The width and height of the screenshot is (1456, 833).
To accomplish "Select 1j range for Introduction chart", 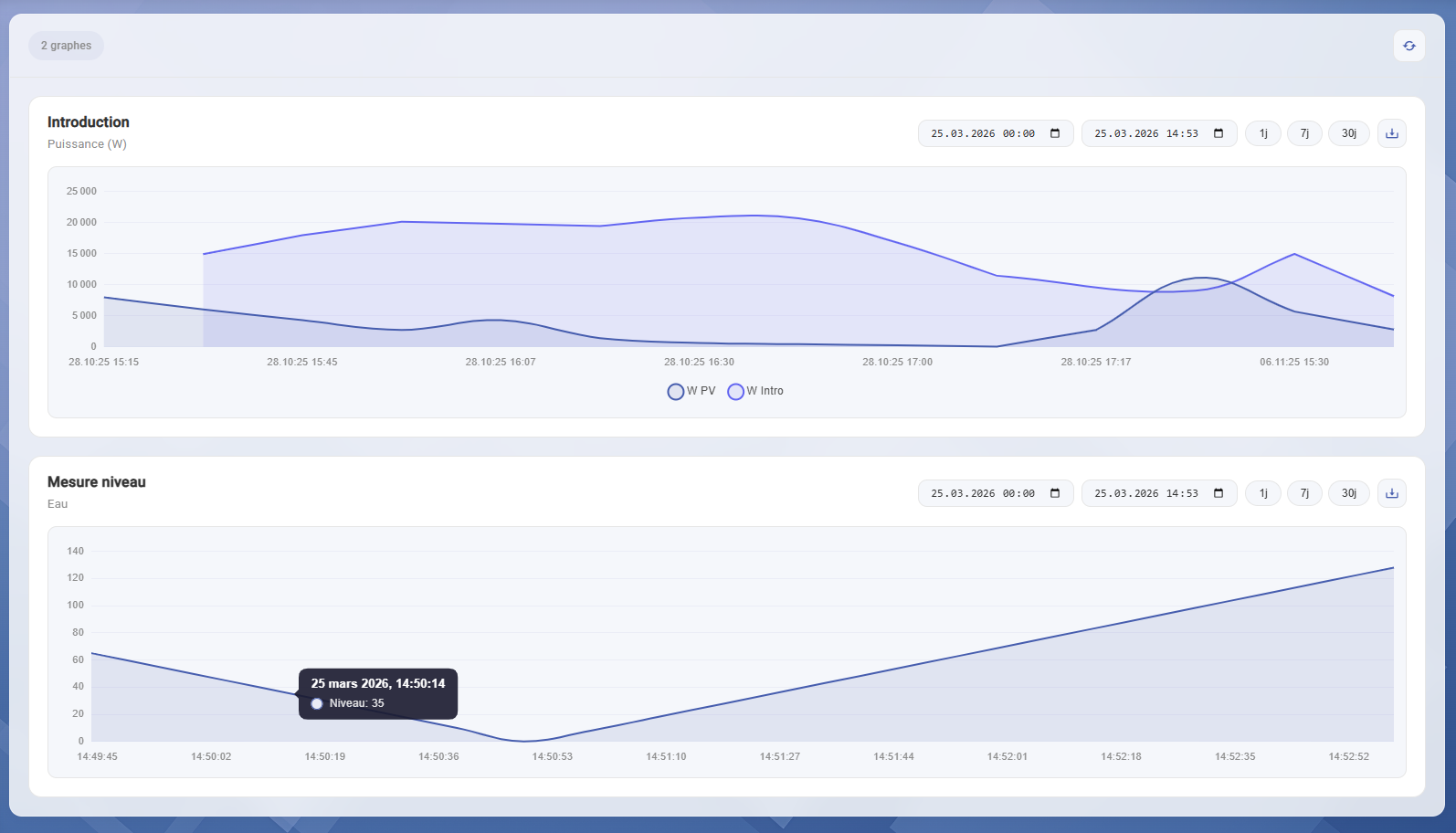I will coord(1263,133).
